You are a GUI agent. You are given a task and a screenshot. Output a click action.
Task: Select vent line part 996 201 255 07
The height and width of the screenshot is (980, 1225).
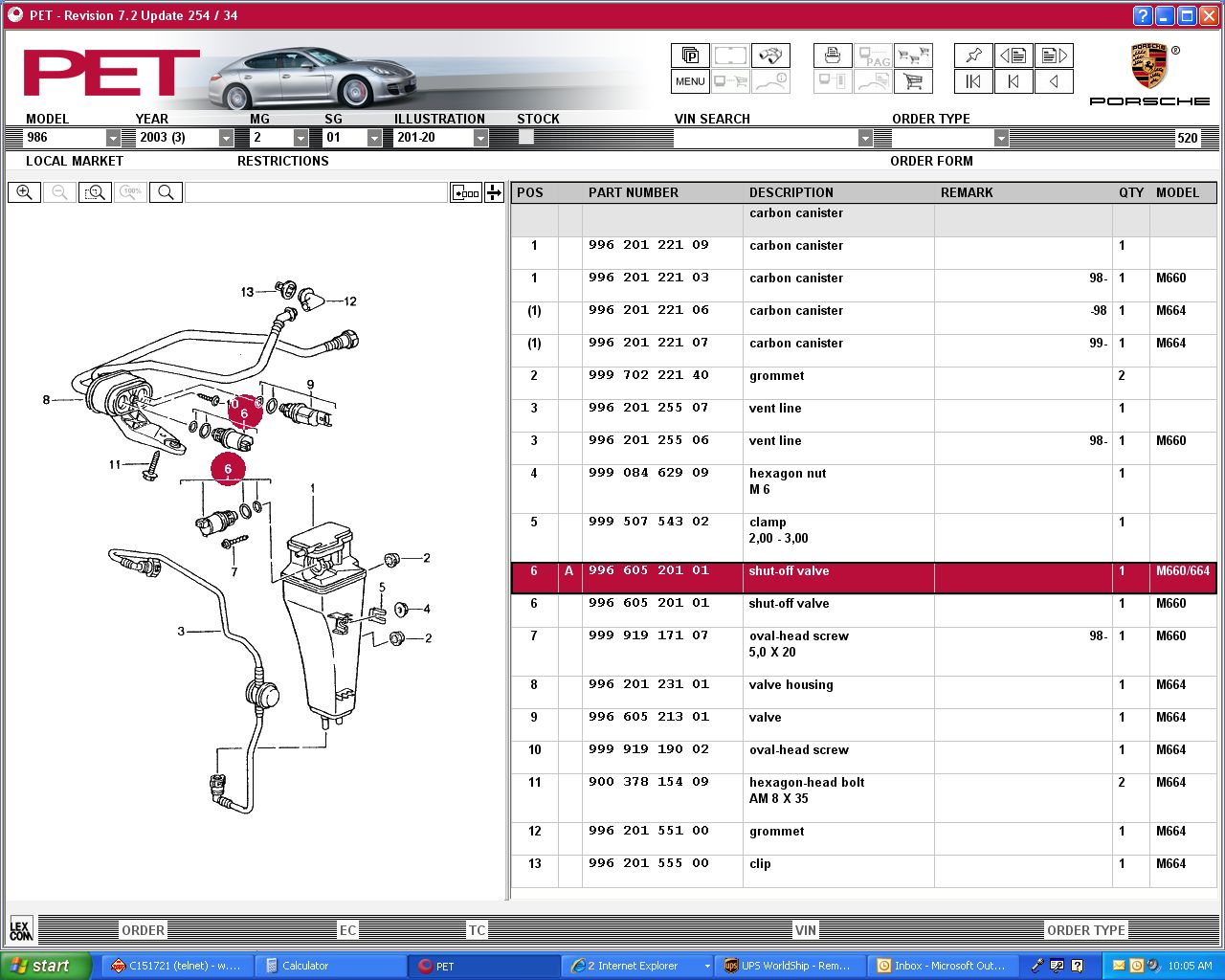click(x=649, y=408)
